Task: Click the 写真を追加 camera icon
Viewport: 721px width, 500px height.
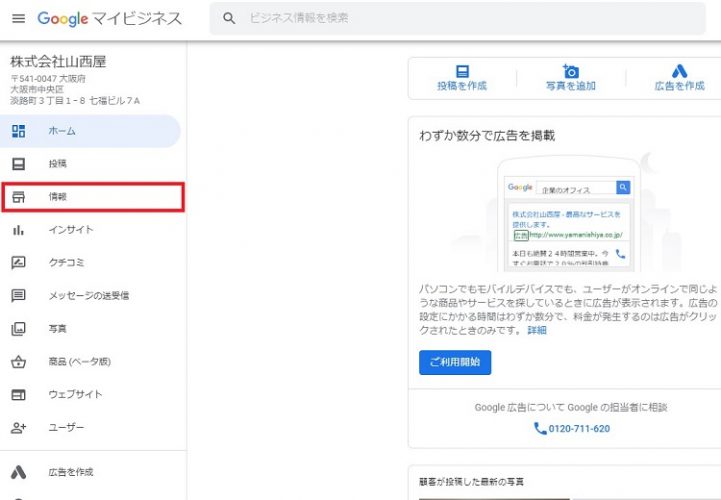Action: (571, 71)
